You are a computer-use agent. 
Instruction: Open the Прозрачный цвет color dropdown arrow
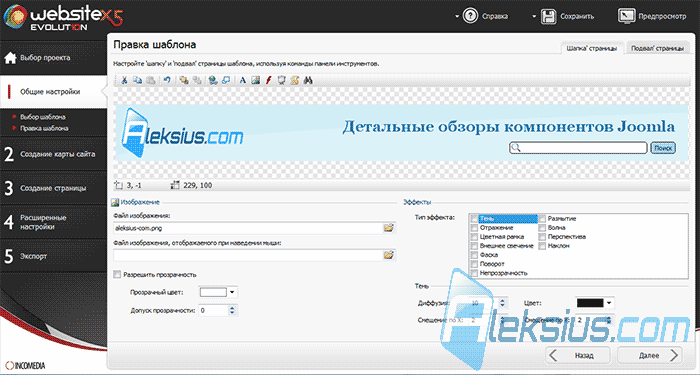[232, 292]
